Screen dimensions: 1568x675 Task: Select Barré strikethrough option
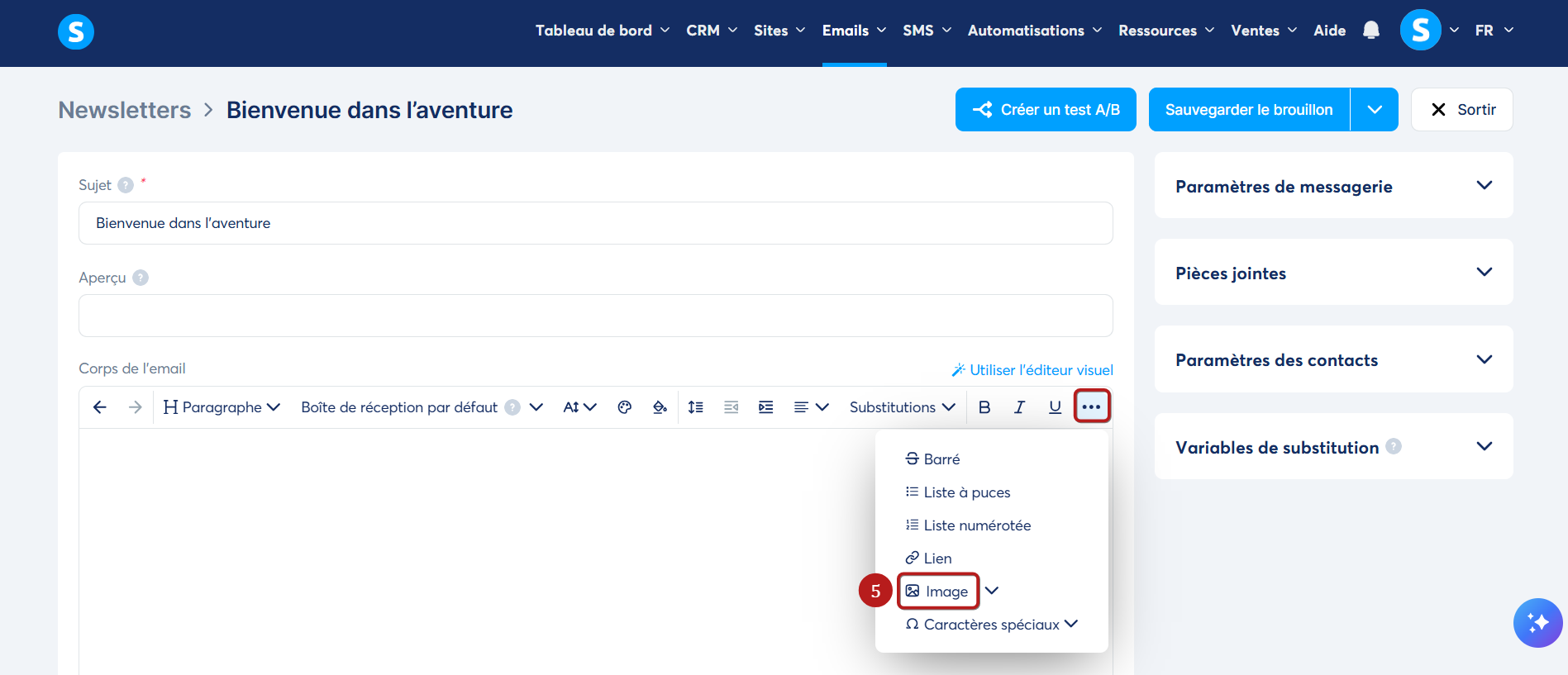(x=933, y=459)
